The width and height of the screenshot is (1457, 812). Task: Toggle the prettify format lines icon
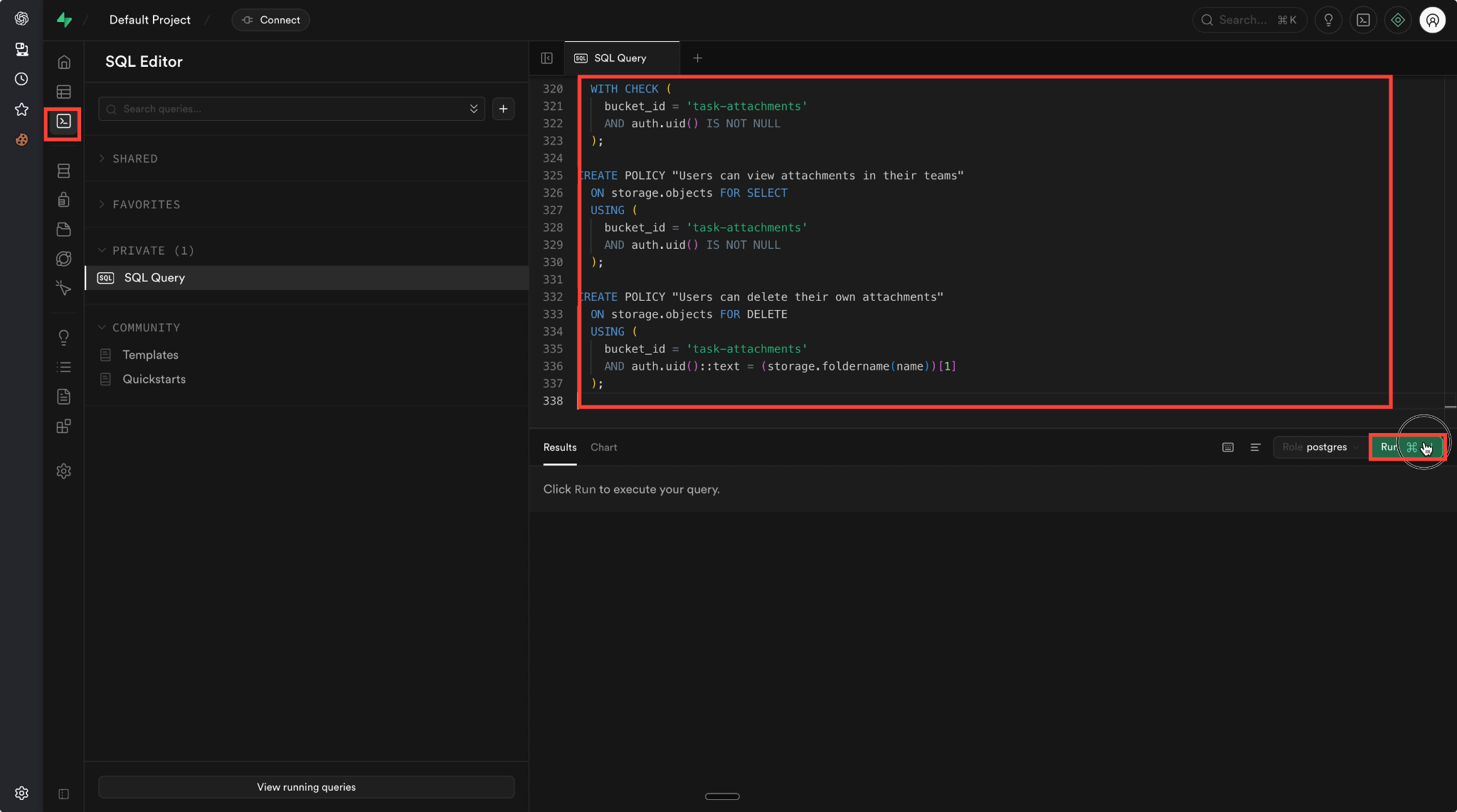pos(1255,447)
